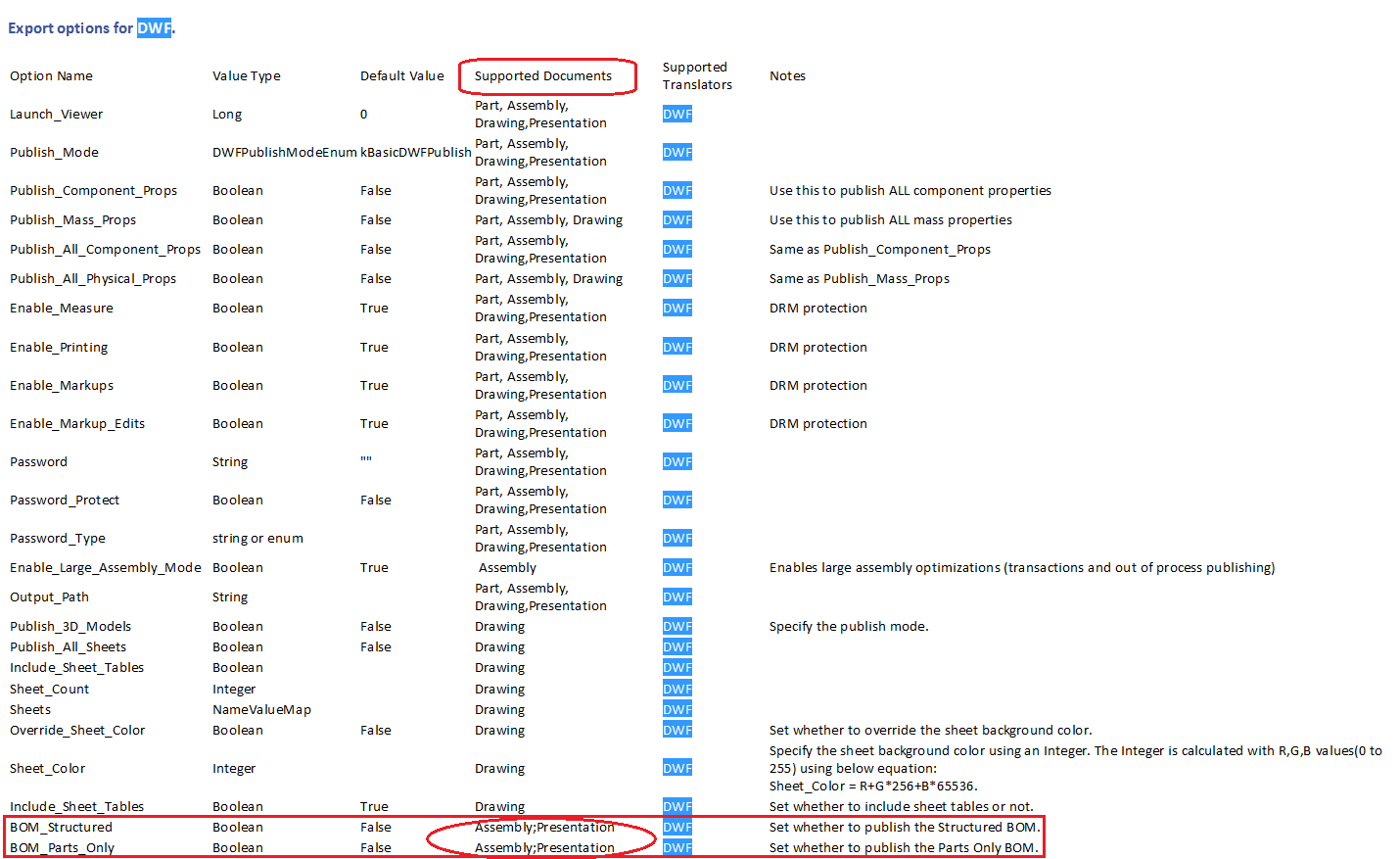This screenshot has height=859, width=1400.
Task: Click the 'Supported Documents' column header
Action: click(543, 76)
